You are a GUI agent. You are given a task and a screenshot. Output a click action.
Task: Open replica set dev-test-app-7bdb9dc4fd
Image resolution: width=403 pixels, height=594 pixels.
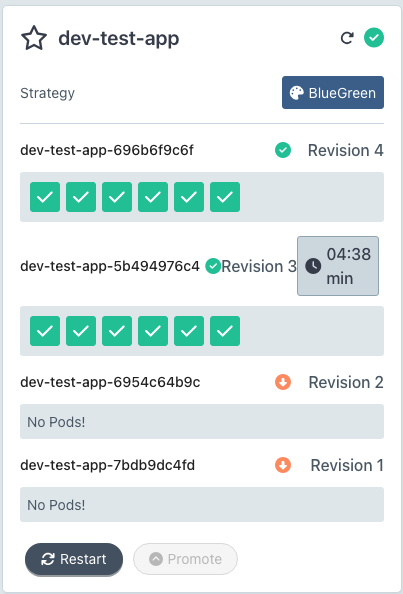point(108,465)
